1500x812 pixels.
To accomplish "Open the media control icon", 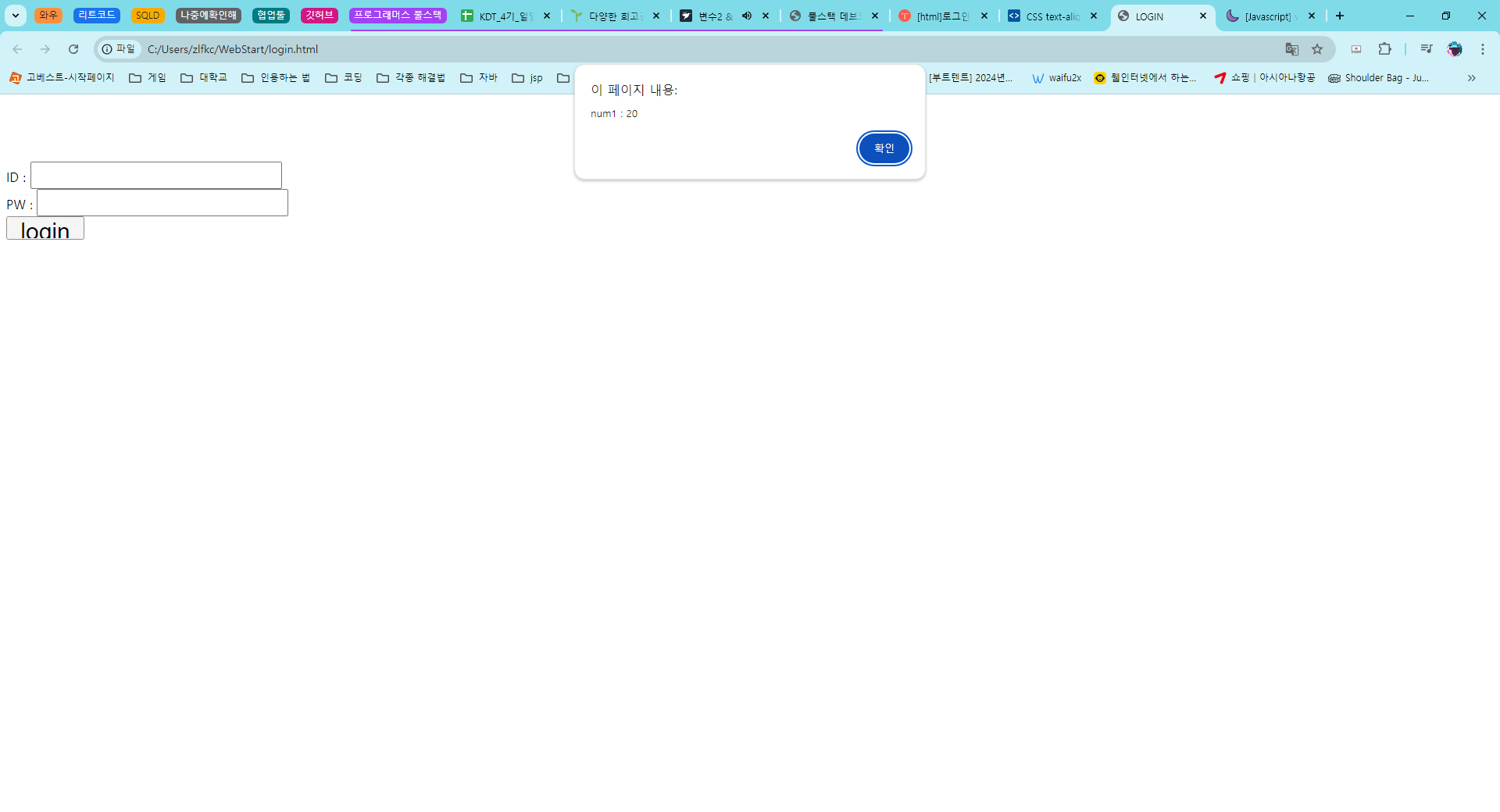I will click(x=1427, y=49).
